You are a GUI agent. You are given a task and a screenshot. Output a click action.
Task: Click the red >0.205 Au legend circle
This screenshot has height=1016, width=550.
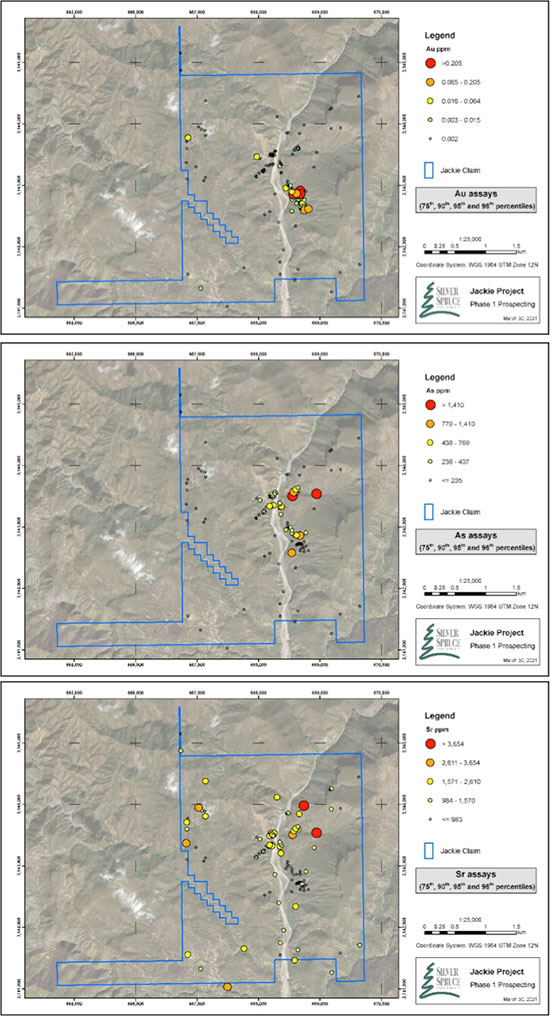[430, 64]
